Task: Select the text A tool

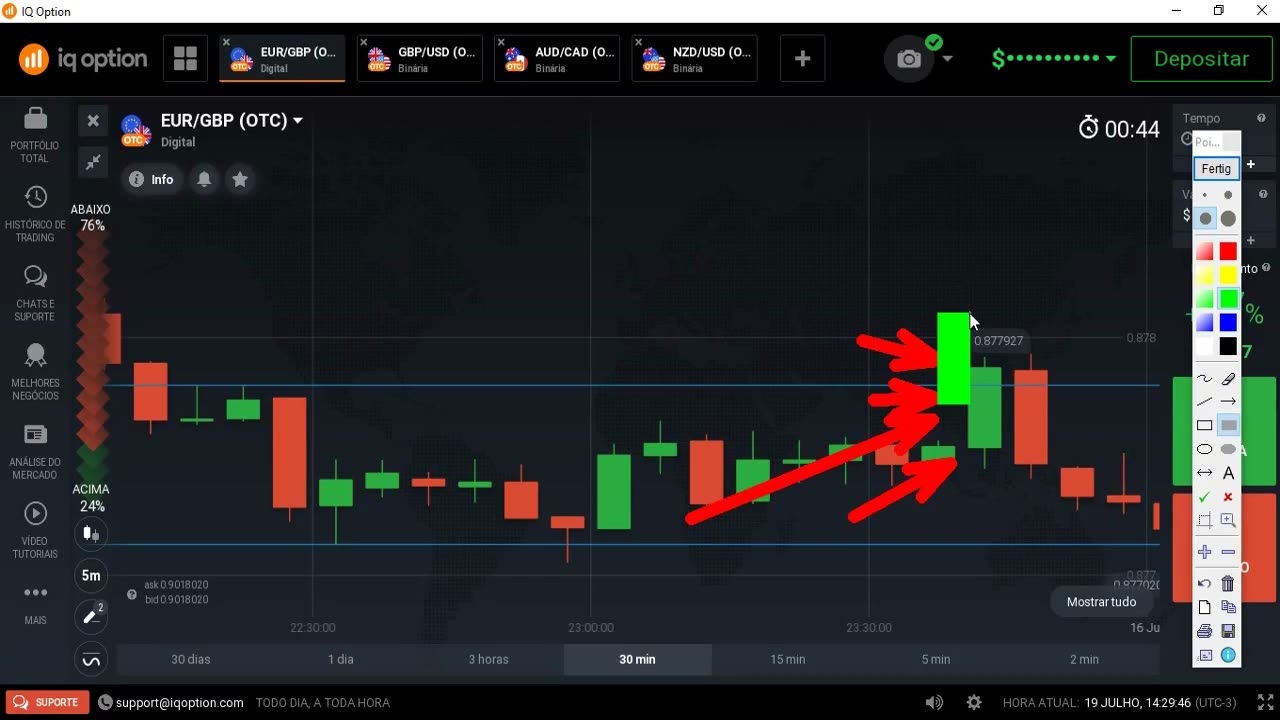Action: 1228,473
